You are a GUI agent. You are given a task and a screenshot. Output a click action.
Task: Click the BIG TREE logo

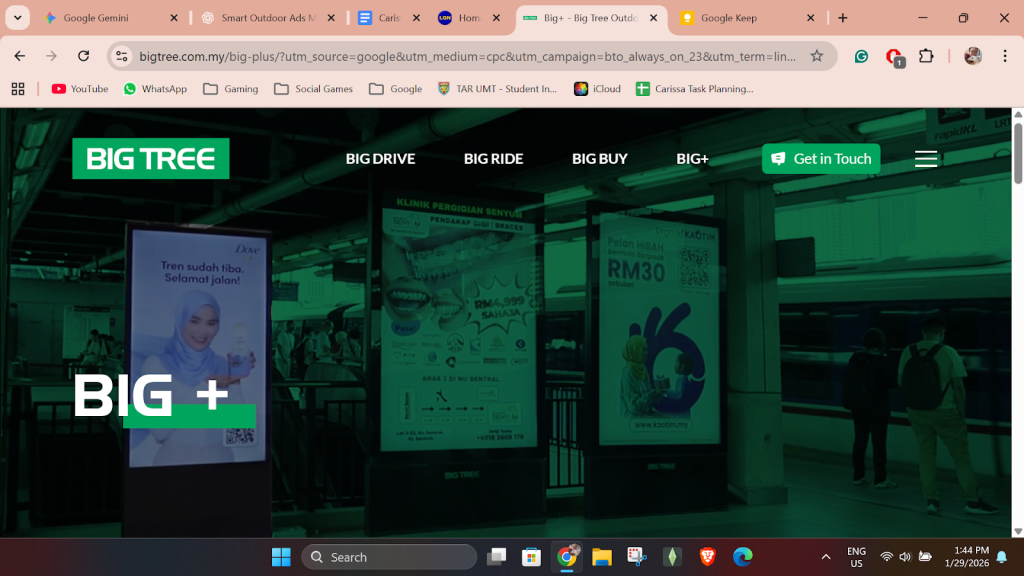point(151,158)
